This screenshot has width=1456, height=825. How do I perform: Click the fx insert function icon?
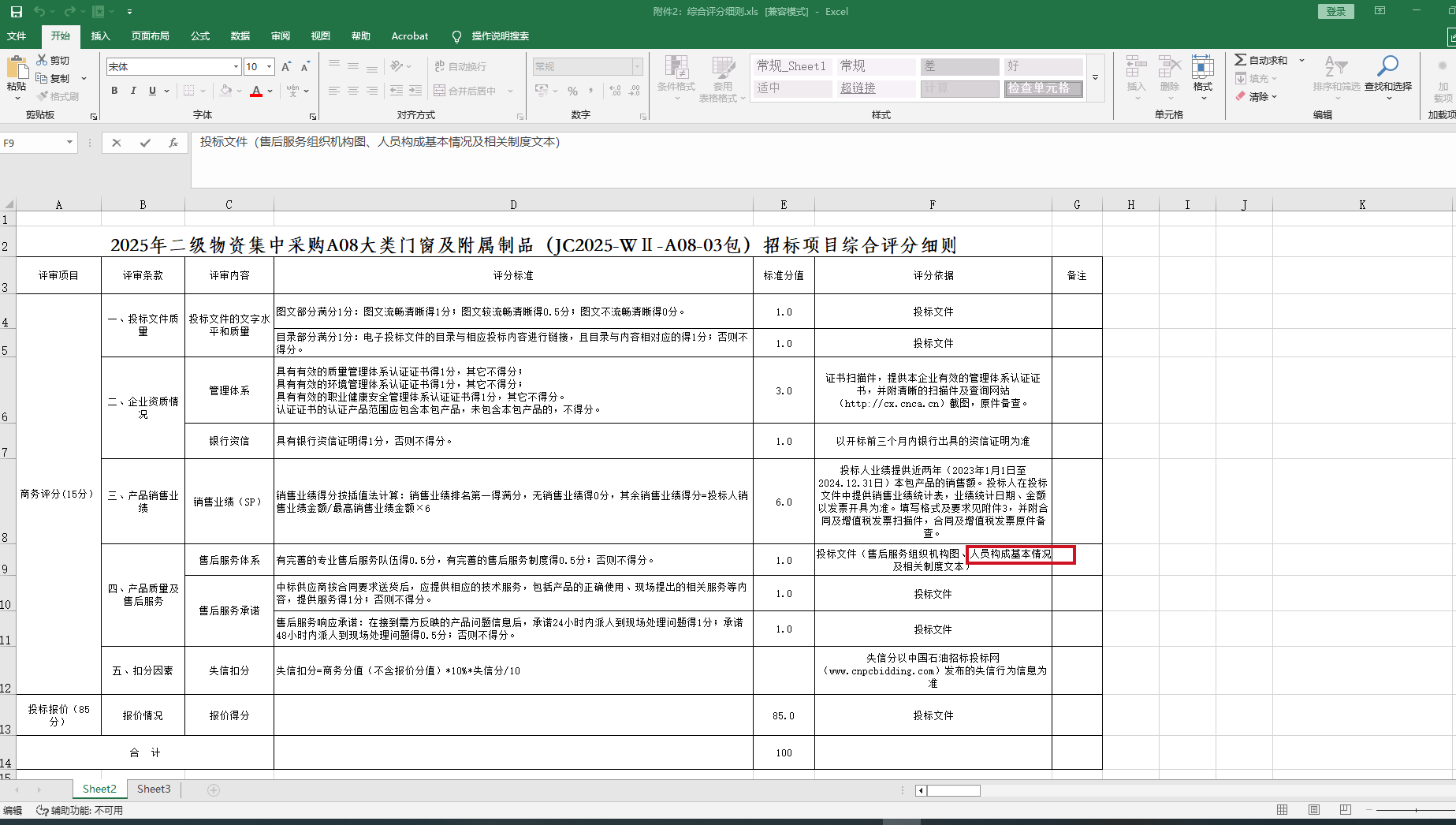[x=173, y=143]
